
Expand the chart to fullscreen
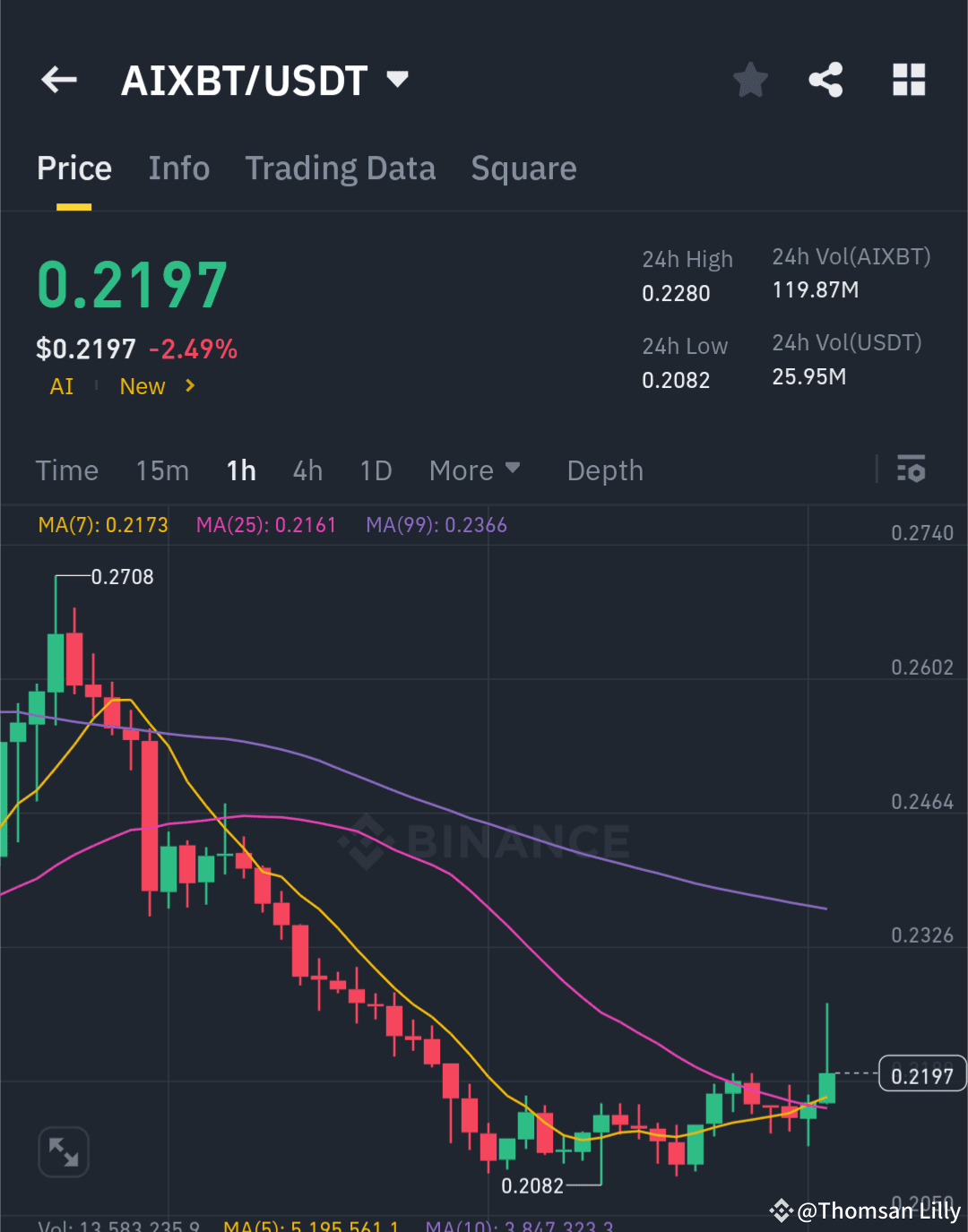tap(63, 1152)
